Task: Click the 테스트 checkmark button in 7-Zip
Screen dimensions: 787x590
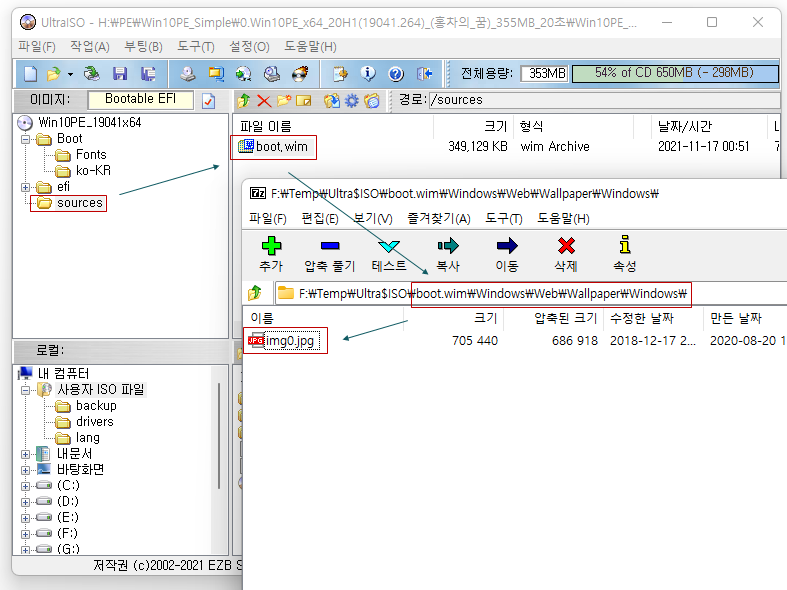Action: [389, 254]
